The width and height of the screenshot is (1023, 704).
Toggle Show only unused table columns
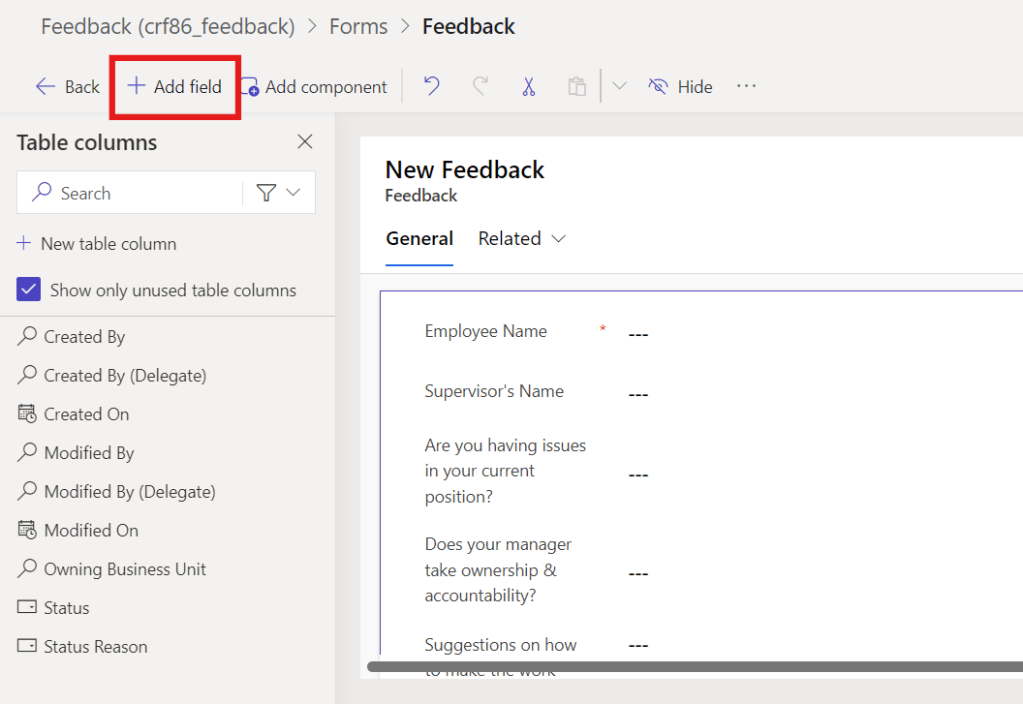(x=28, y=290)
